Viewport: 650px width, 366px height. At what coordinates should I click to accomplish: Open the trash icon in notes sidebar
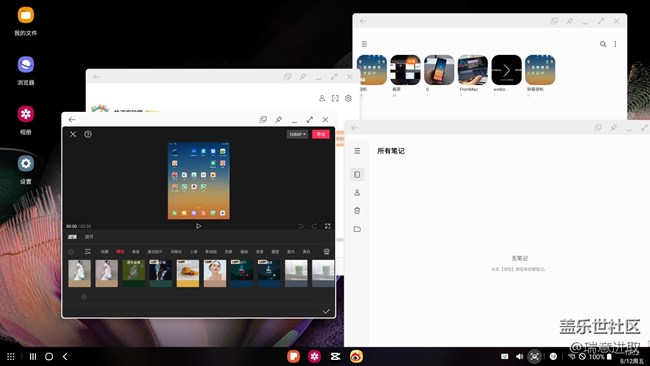(x=357, y=211)
